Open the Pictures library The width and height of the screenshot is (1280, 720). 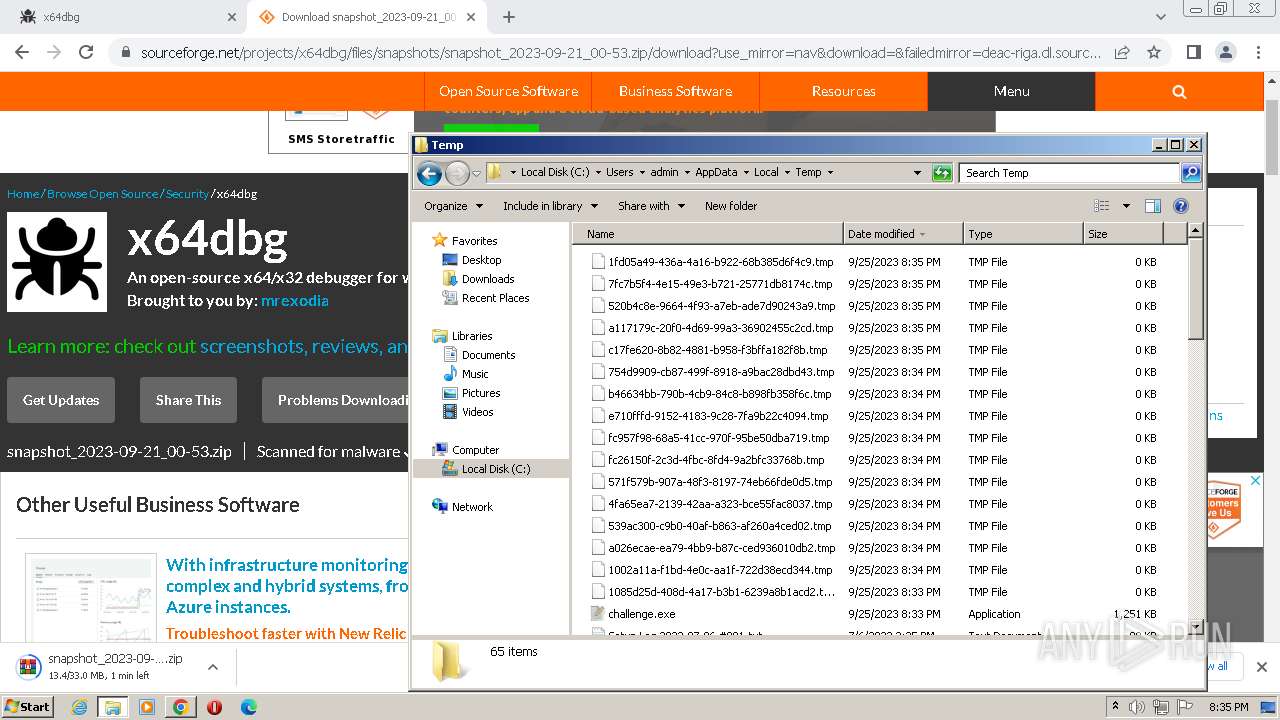[x=481, y=393]
